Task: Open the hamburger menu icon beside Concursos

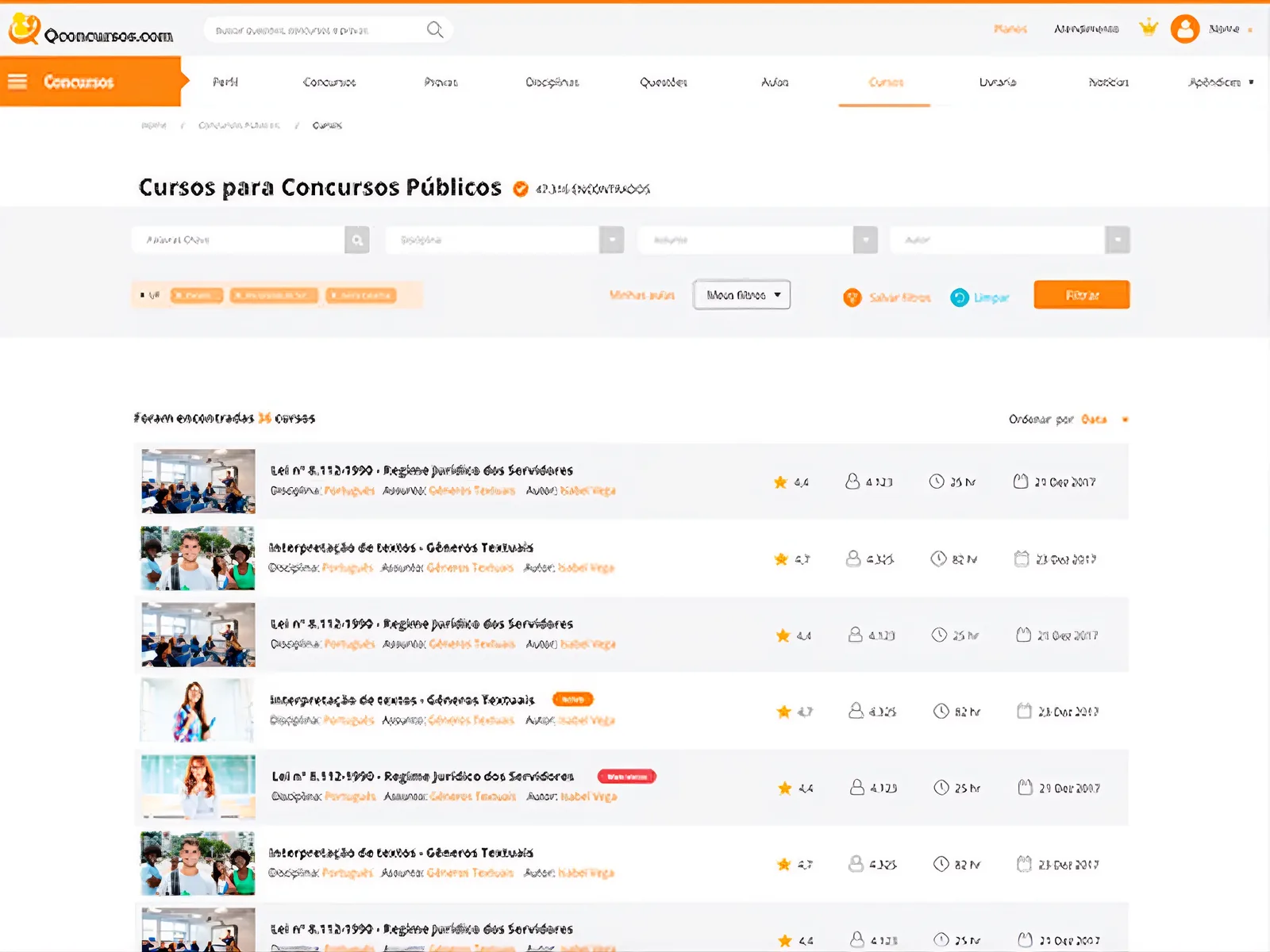Action: tap(17, 81)
